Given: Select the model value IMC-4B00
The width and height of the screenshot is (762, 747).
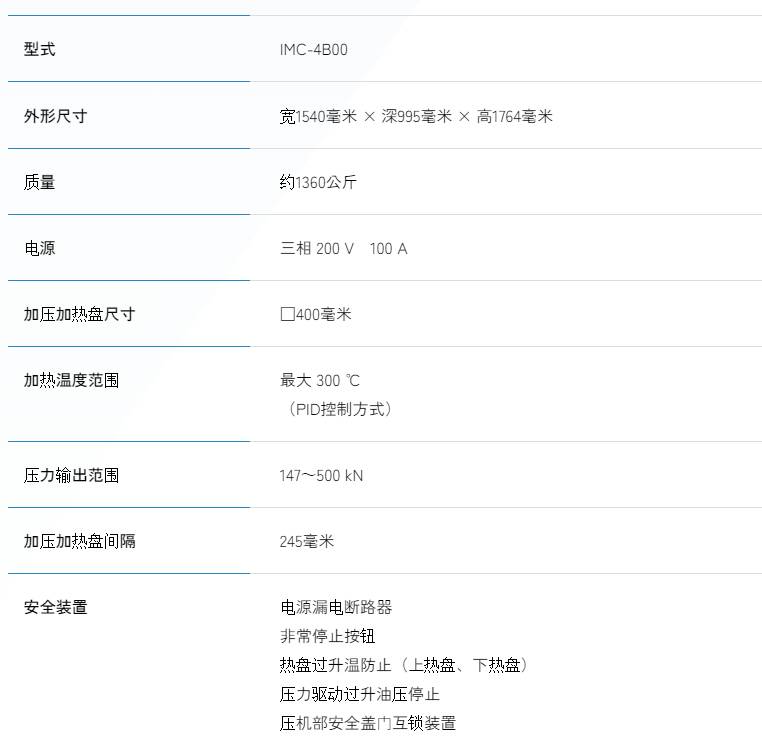Looking at the screenshot, I should 313,50.
